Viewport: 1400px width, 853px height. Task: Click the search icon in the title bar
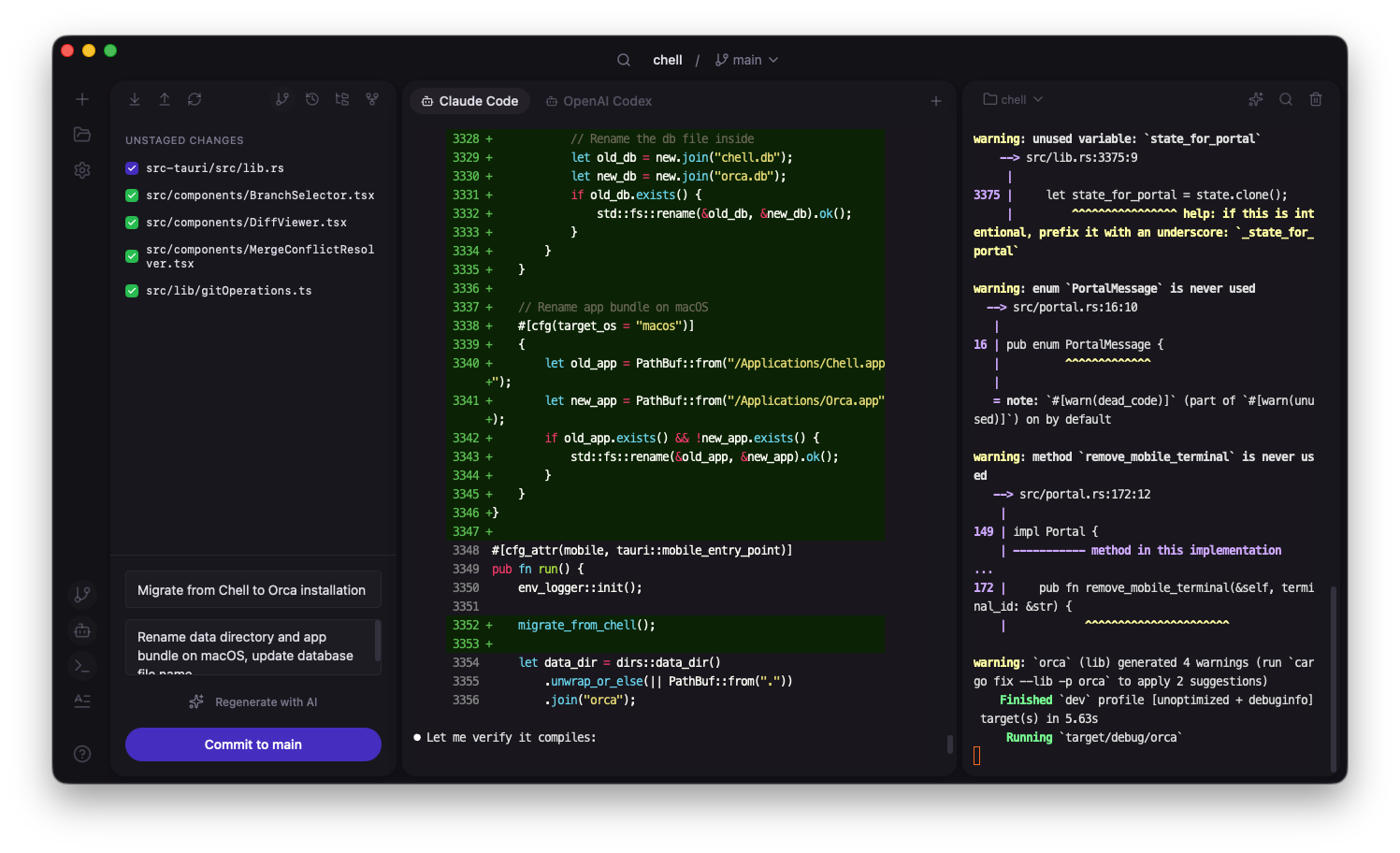click(x=624, y=60)
